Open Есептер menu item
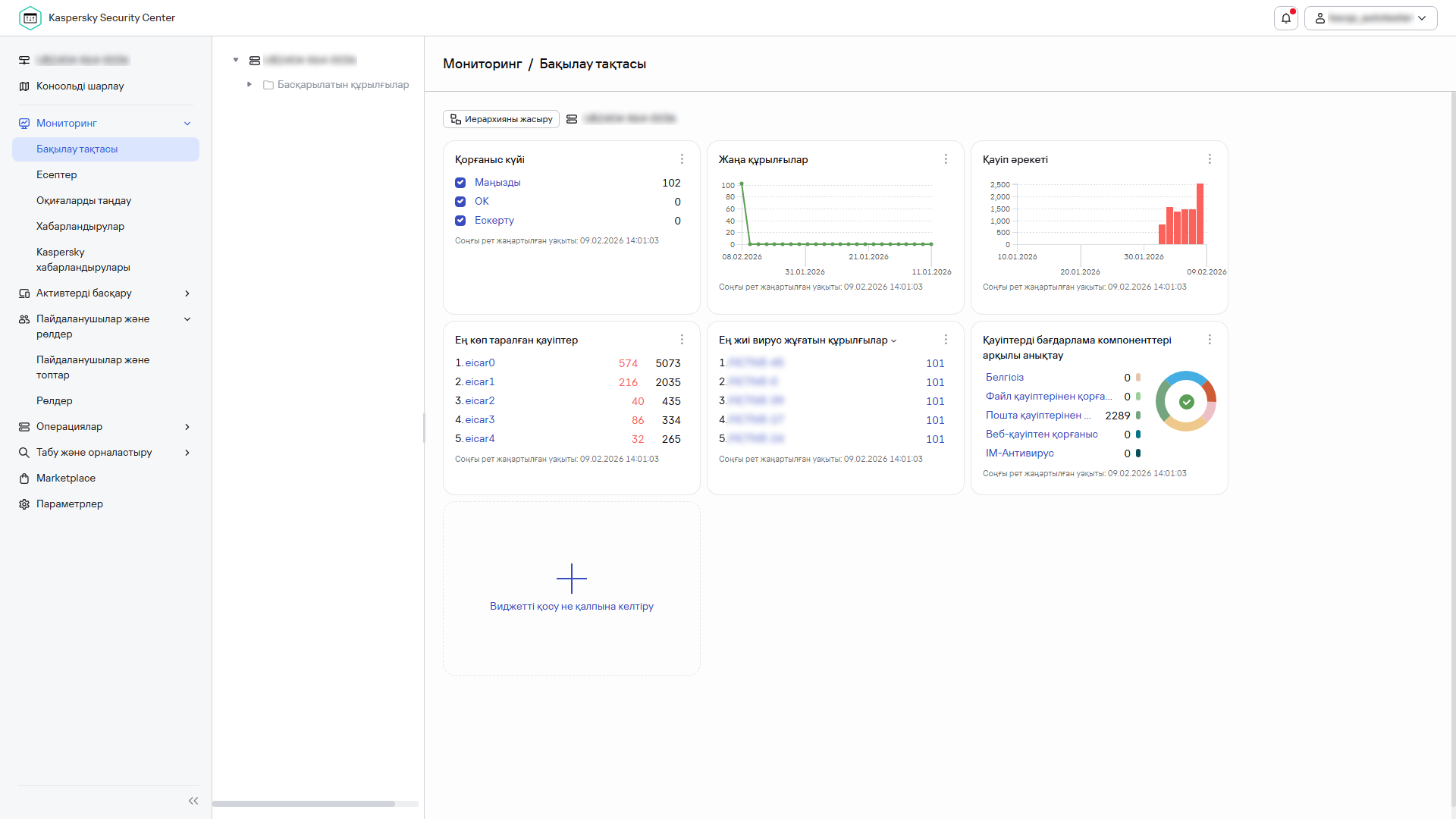The image size is (1456, 819). coord(57,175)
